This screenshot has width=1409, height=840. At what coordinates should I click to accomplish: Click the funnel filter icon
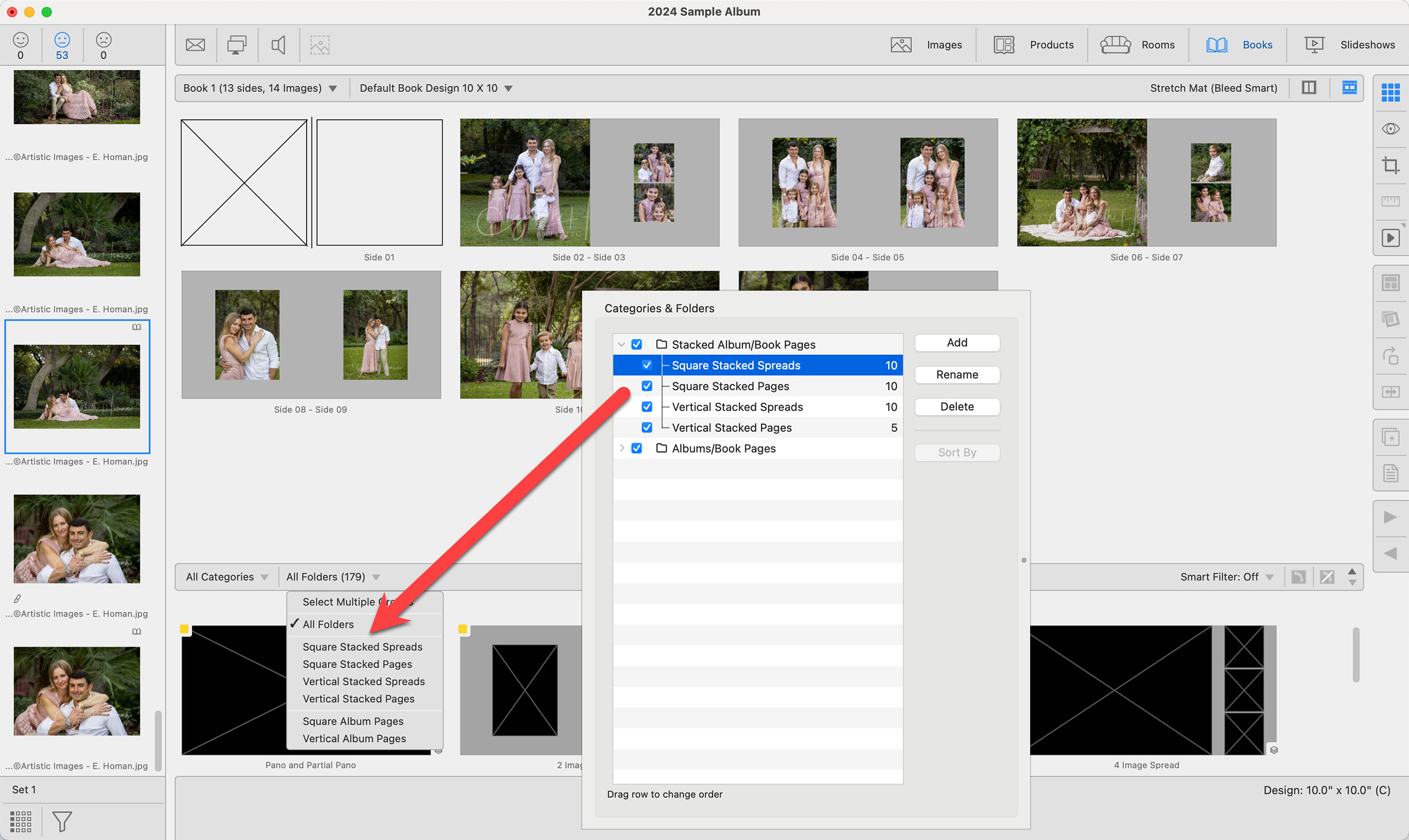(x=62, y=820)
